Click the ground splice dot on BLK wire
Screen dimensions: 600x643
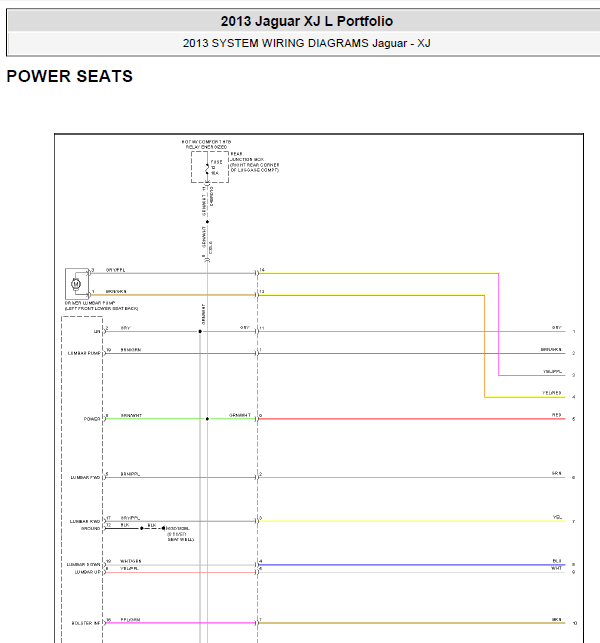coord(142,529)
